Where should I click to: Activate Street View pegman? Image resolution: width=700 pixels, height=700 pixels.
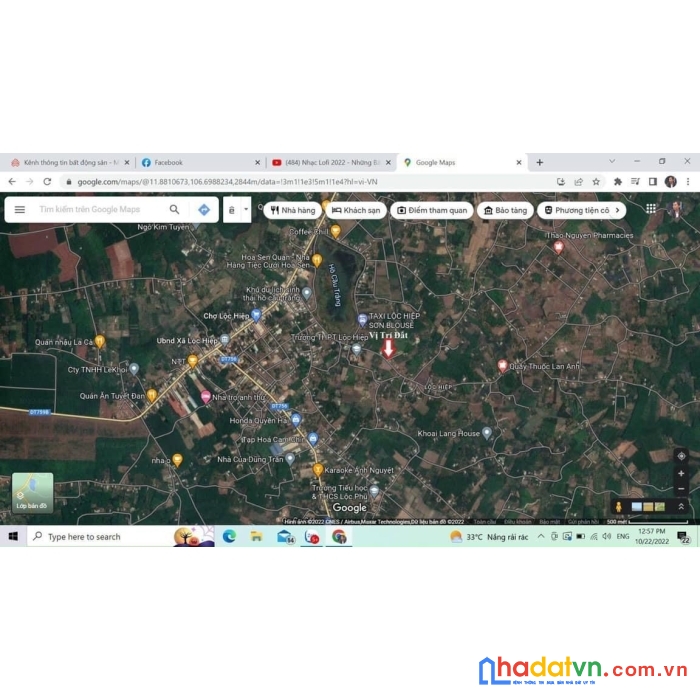pyautogui.click(x=619, y=507)
